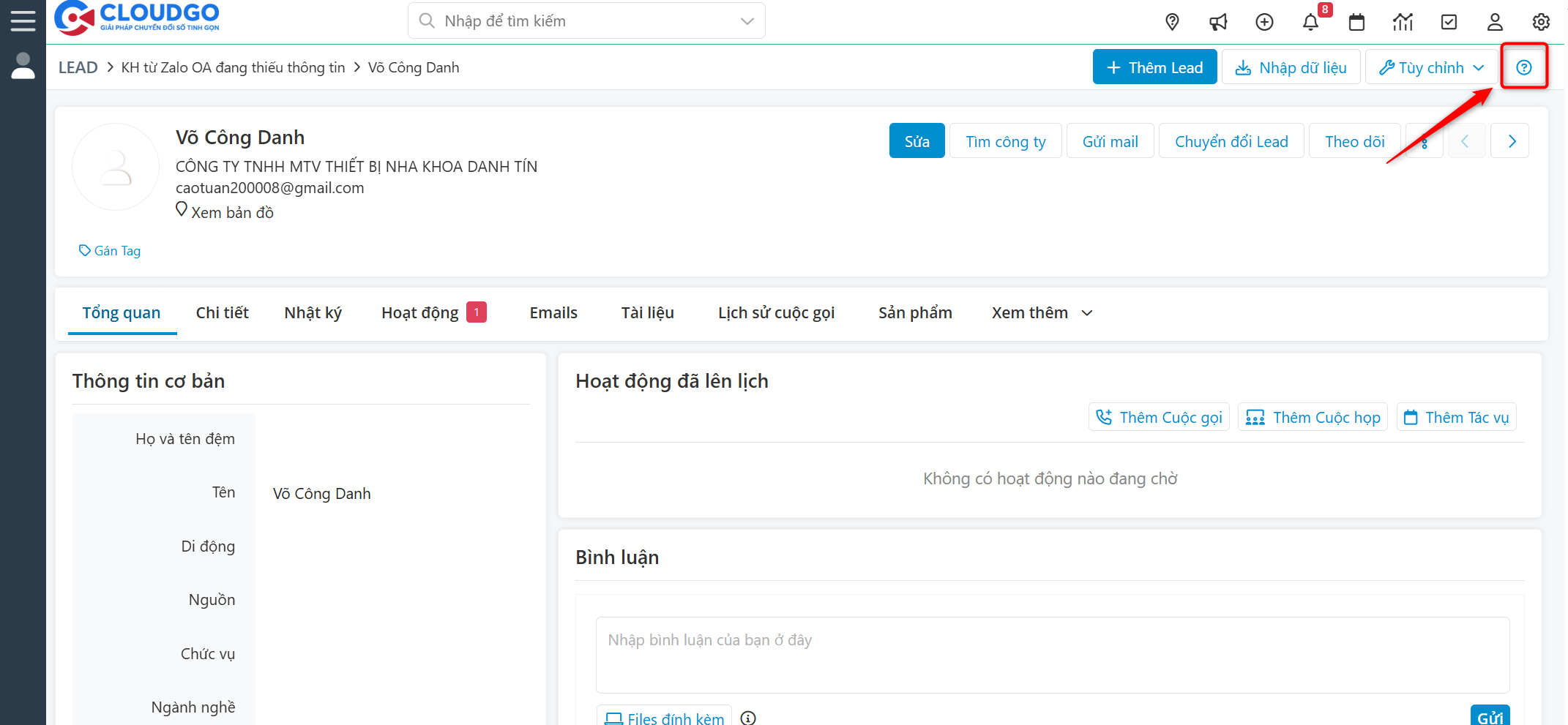Viewport: 1568px width, 725px height.
Task: Switch to the Chi tiết tab
Action: pos(222,313)
